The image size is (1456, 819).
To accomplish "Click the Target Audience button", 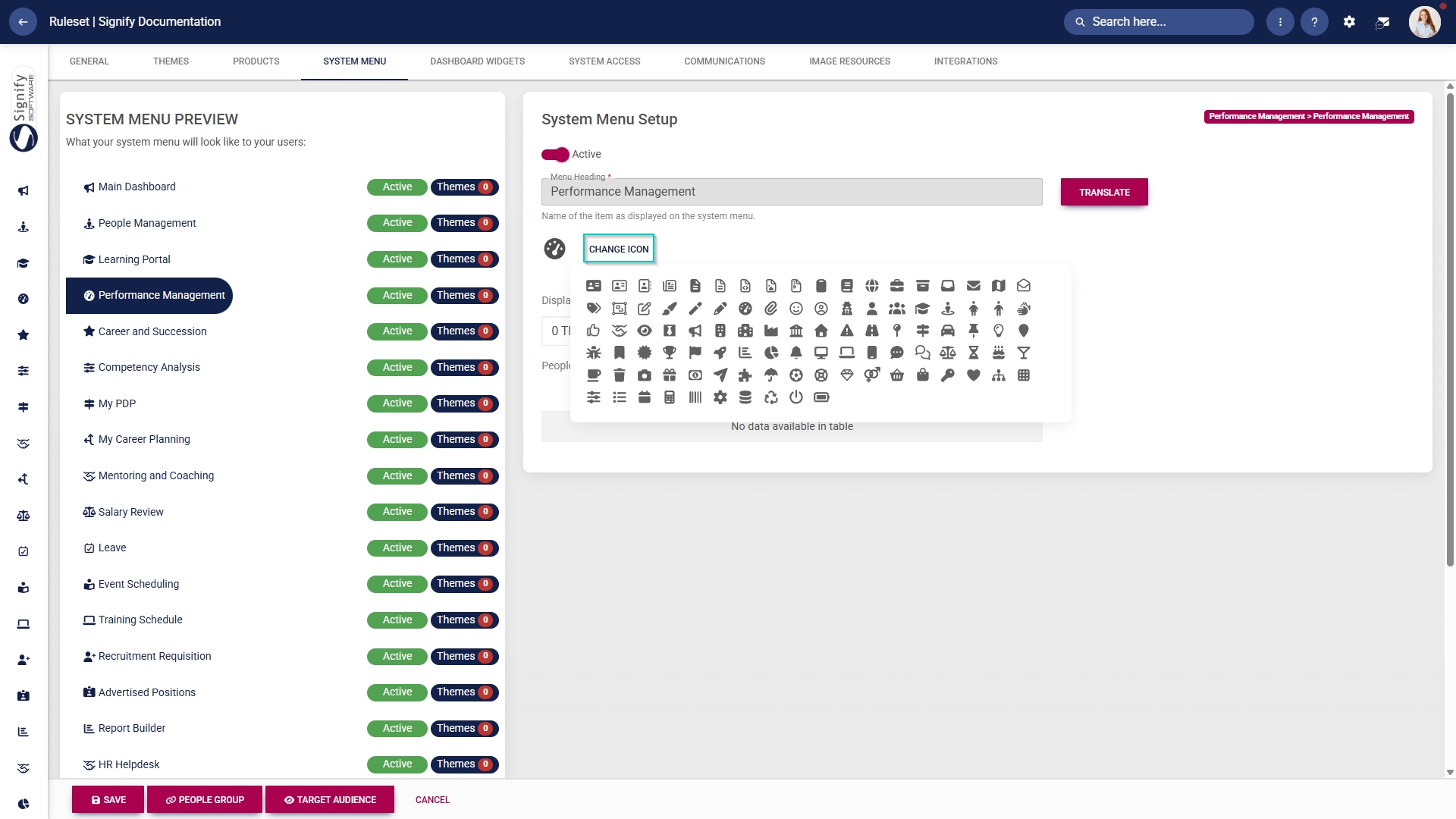I will (x=330, y=800).
